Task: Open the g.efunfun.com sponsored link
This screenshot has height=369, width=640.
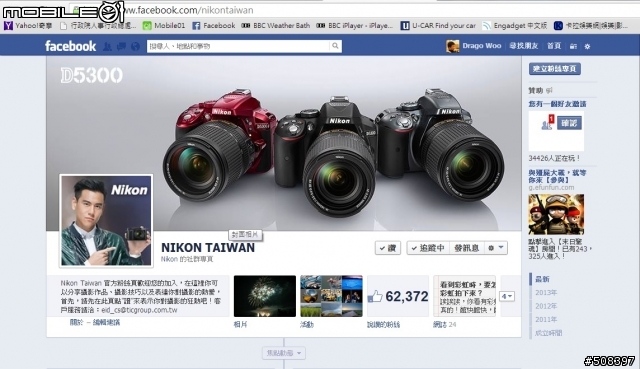Action: (x=551, y=187)
